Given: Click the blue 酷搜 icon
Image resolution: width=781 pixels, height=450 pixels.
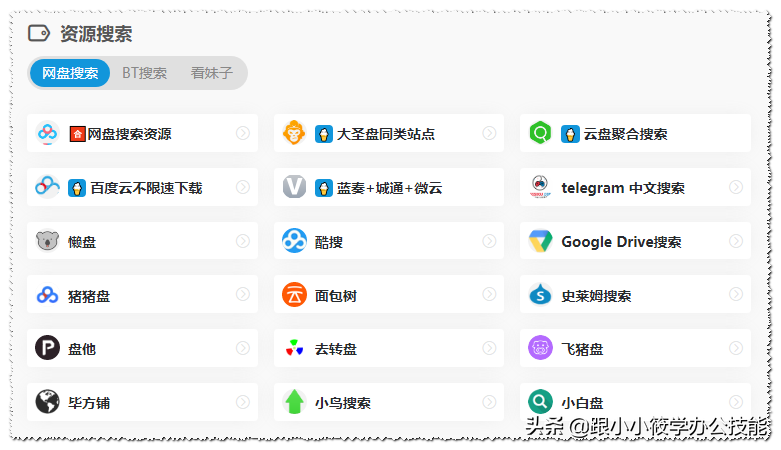Looking at the screenshot, I should (294, 241).
